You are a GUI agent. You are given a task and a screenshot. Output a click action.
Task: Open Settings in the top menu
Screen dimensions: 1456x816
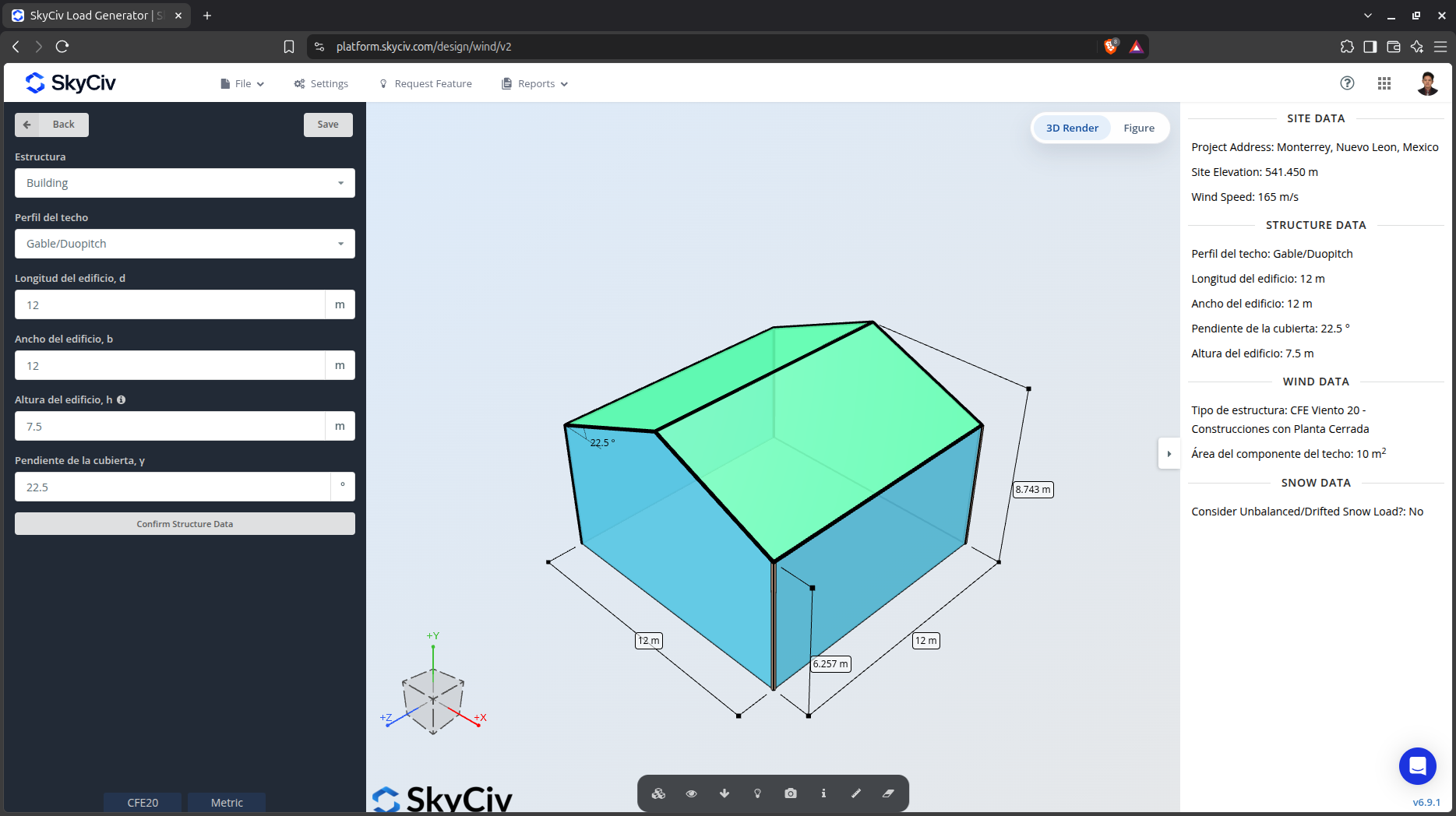tap(321, 83)
